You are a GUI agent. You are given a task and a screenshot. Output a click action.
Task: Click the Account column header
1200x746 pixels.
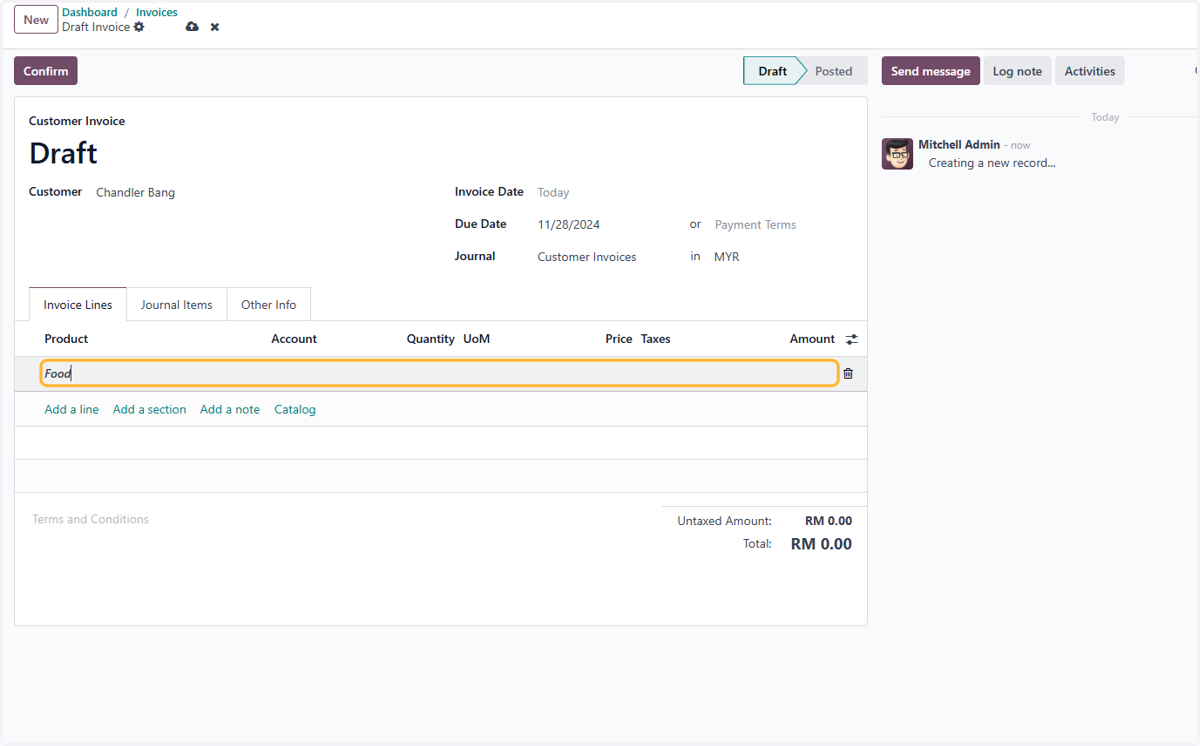[x=294, y=339]
